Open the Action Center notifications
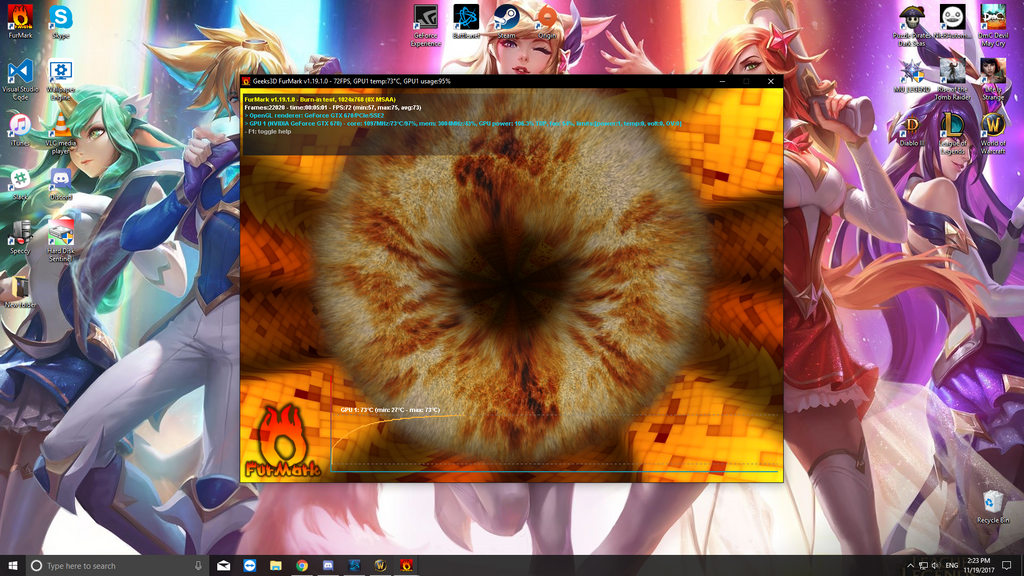The height and width of the screenshot is (576, 1024). coord(1006,566)
